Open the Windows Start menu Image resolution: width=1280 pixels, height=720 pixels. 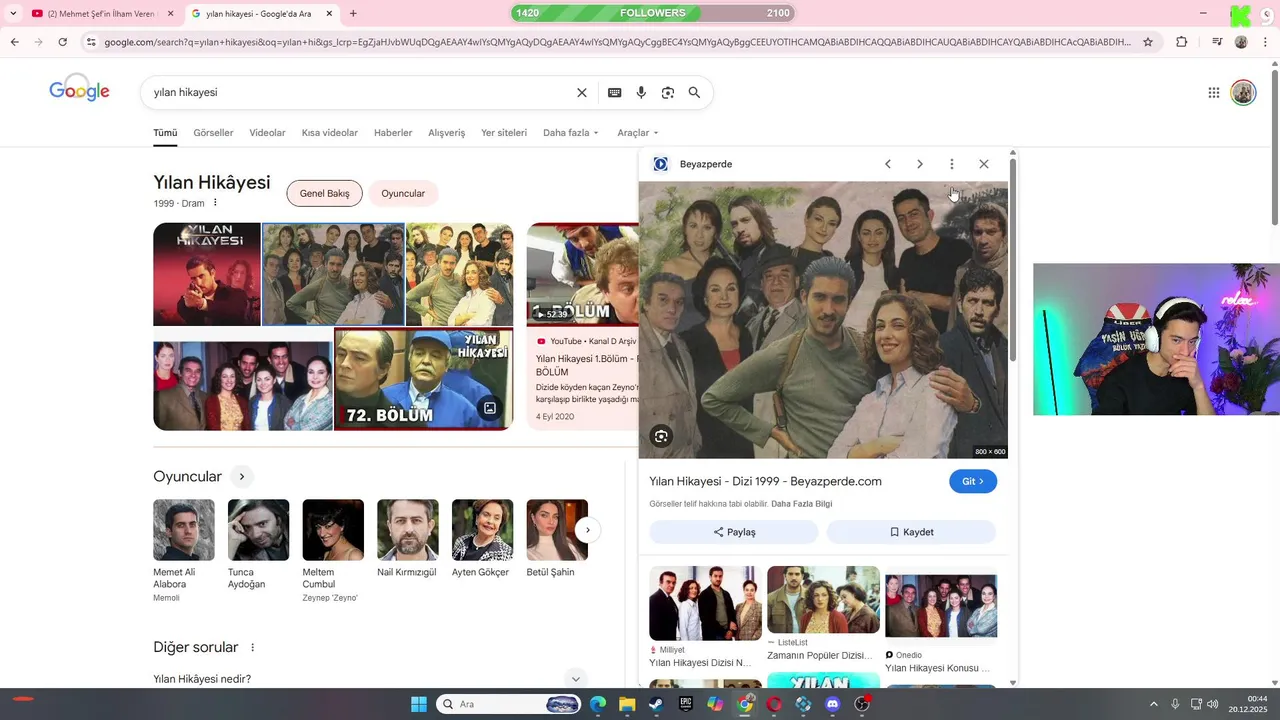click(419, 704)
